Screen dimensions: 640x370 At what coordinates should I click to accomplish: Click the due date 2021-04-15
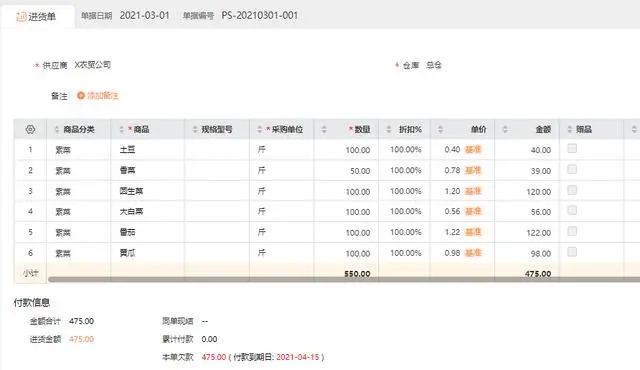[x=298, y=357]
